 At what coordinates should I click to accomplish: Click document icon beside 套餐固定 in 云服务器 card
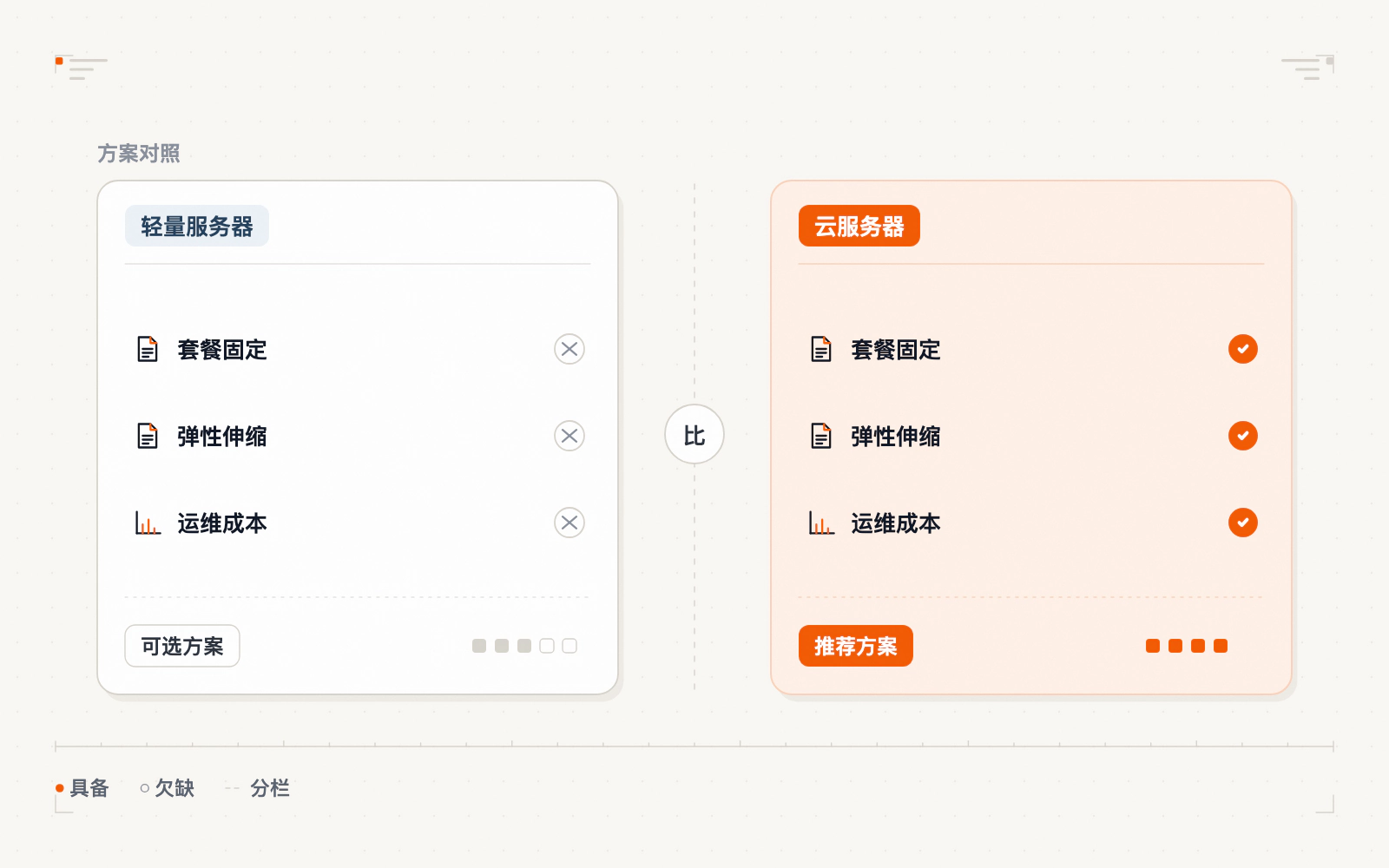tap(821, 349)
